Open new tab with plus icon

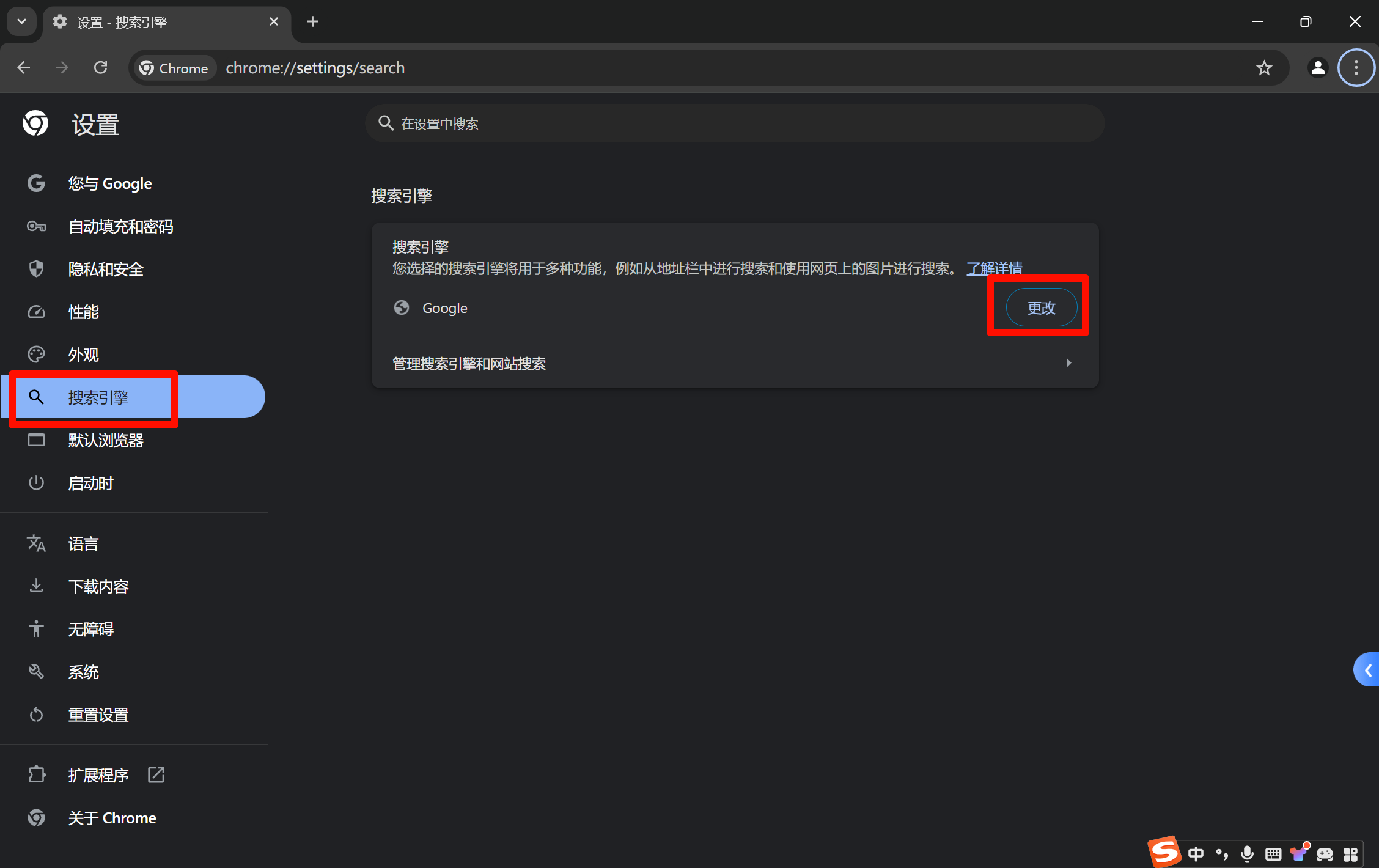point(312,22)
